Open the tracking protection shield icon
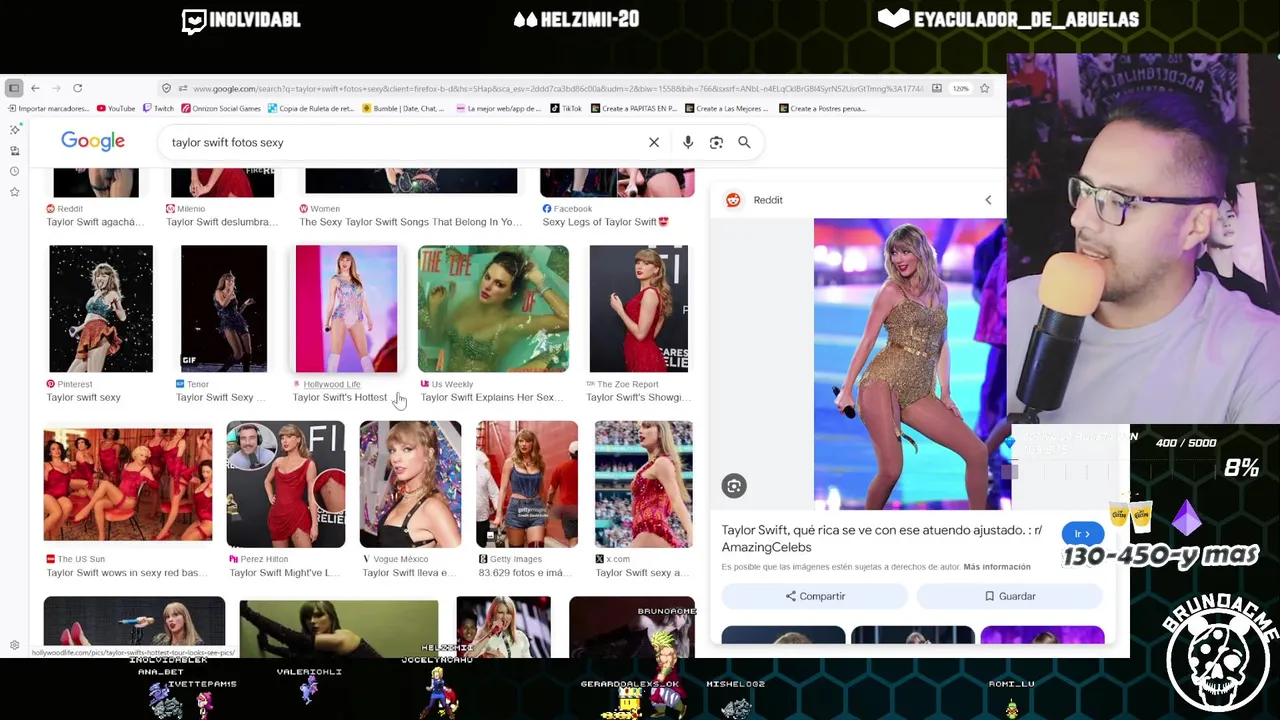The image size is (1280, 720). 166,88
